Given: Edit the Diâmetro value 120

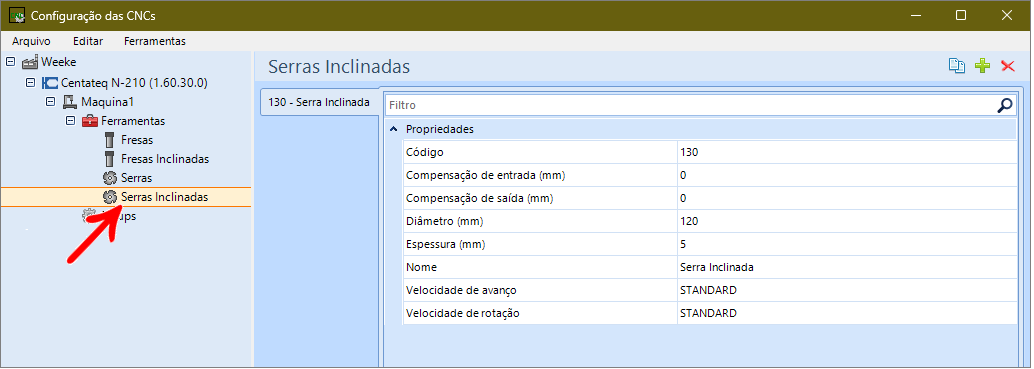Looking at the screenshot, I should click(x=847, y=221).
